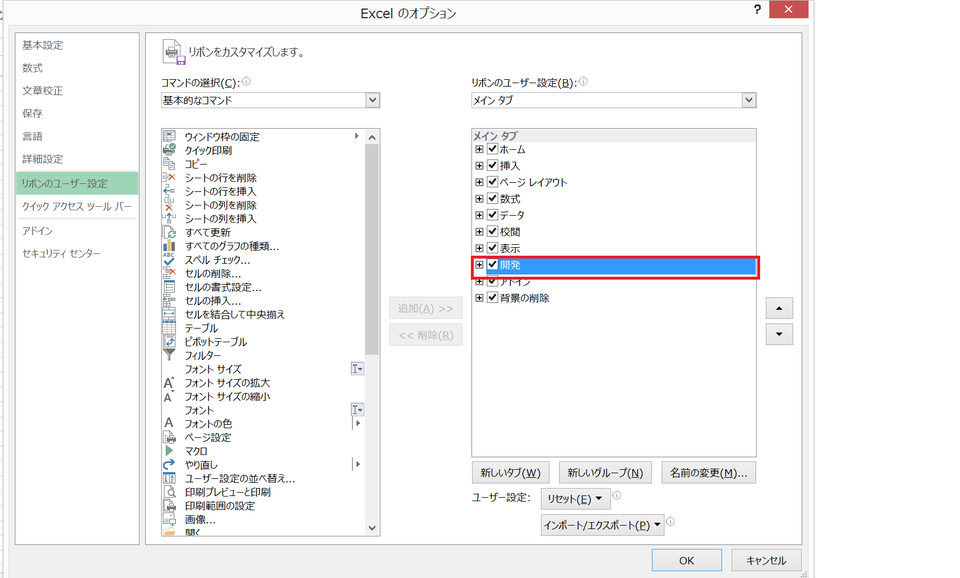Toggle the 背景の削除 checkbox
This screenshot has height=578, width=960.
[492, 298]
